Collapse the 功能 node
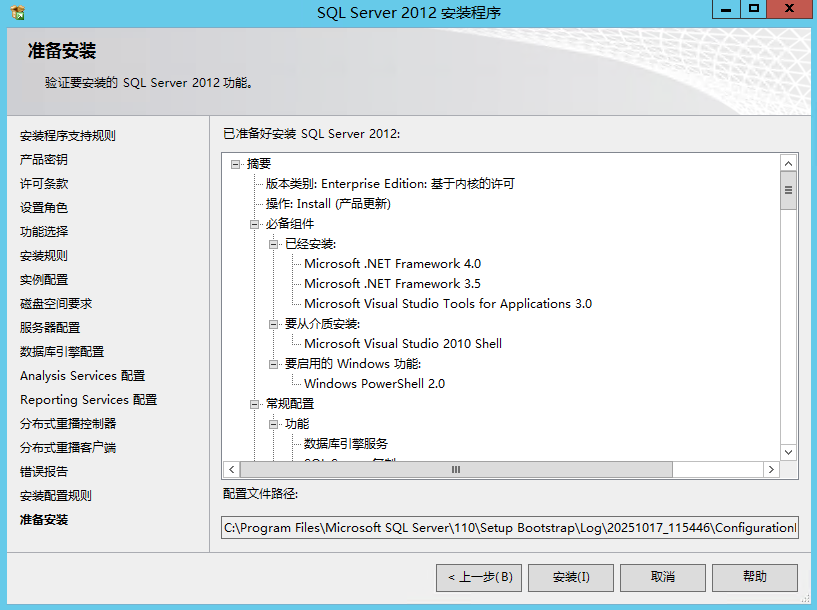The height and width of the screenshot is (610, 817). point(274,424)
